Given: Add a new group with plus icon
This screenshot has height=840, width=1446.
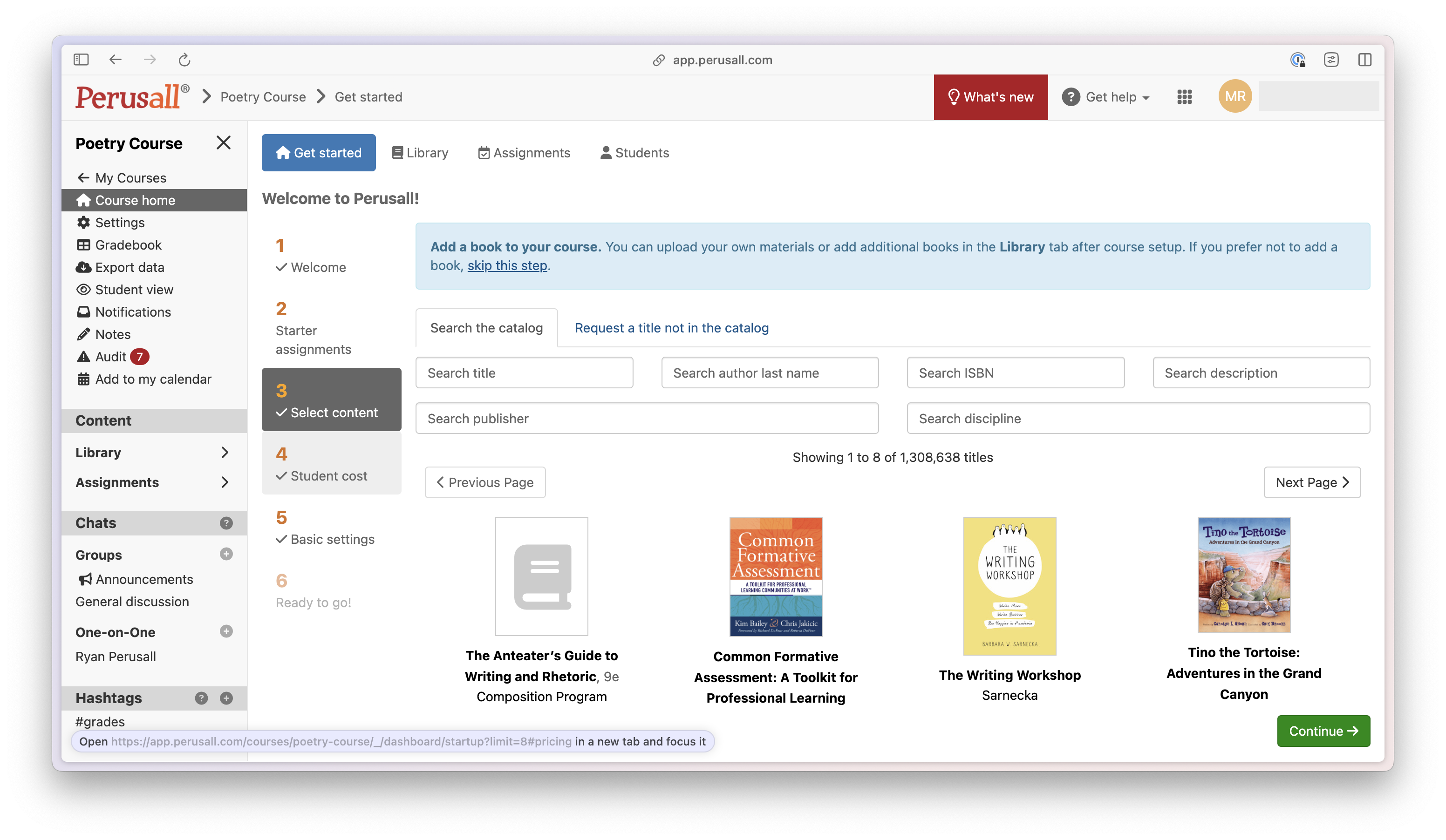Looking at the screenshot, I should [226, 554].
